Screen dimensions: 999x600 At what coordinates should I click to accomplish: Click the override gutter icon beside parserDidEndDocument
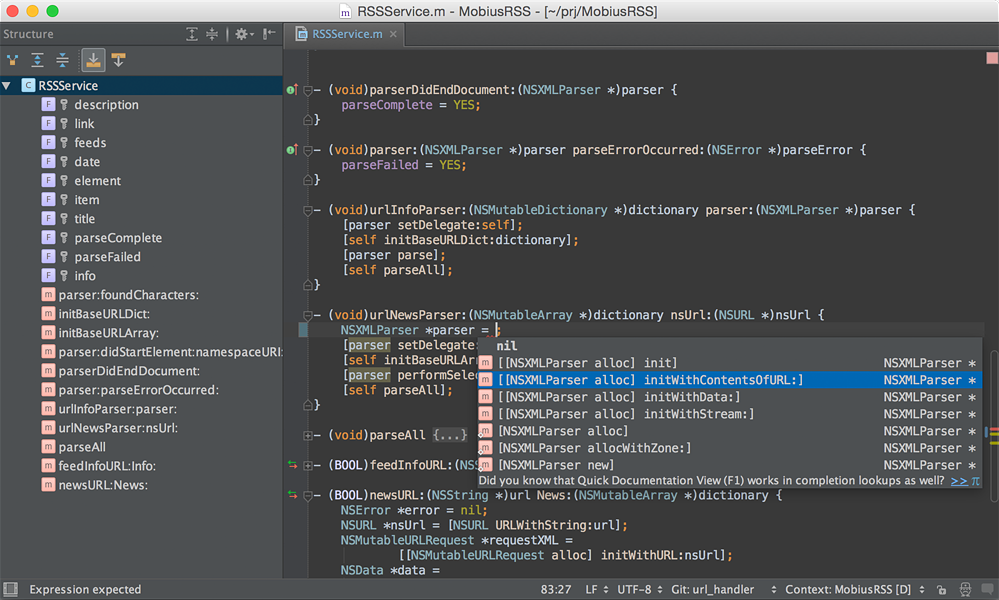point(292,90)
